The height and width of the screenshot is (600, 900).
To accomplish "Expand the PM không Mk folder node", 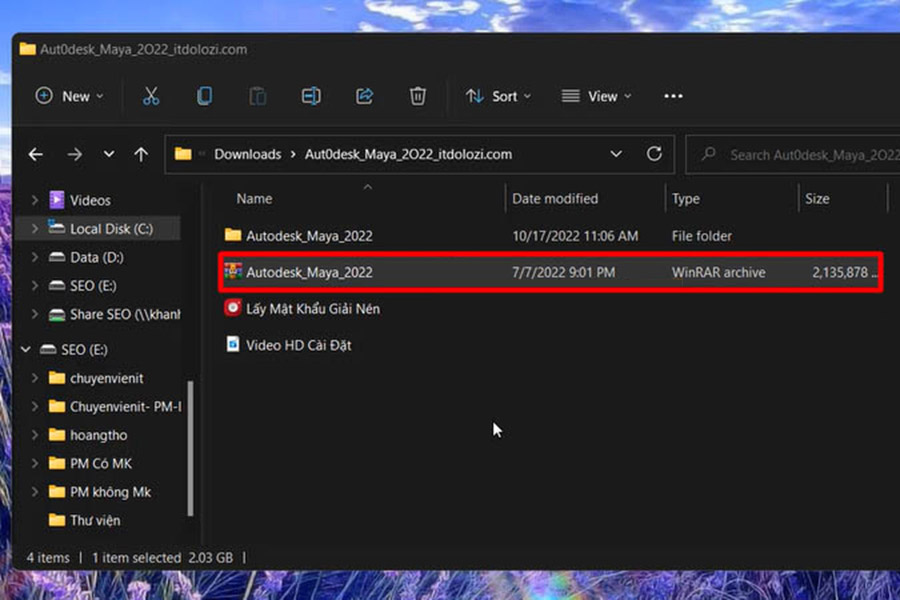I will [x=34, y=492].
